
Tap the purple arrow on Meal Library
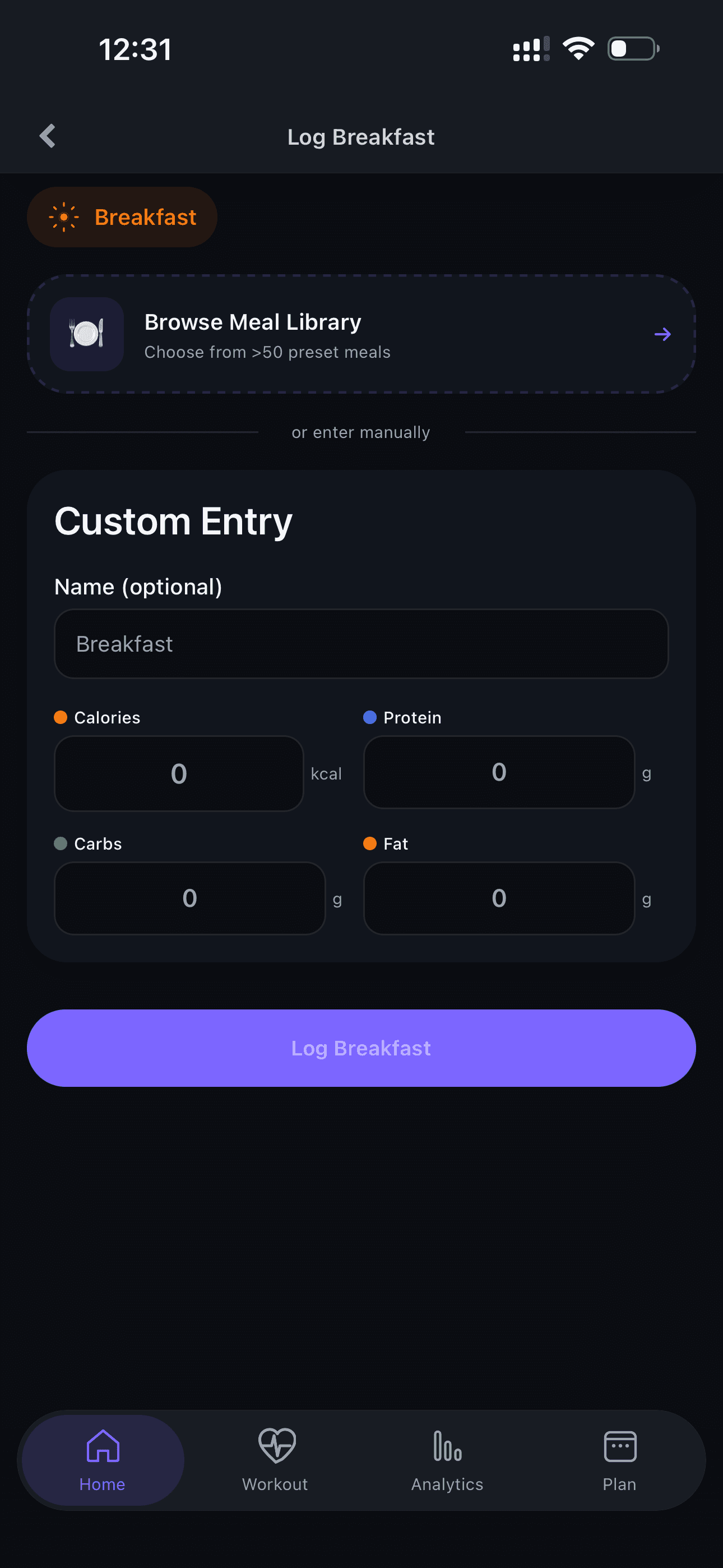(x=662, y=334)
